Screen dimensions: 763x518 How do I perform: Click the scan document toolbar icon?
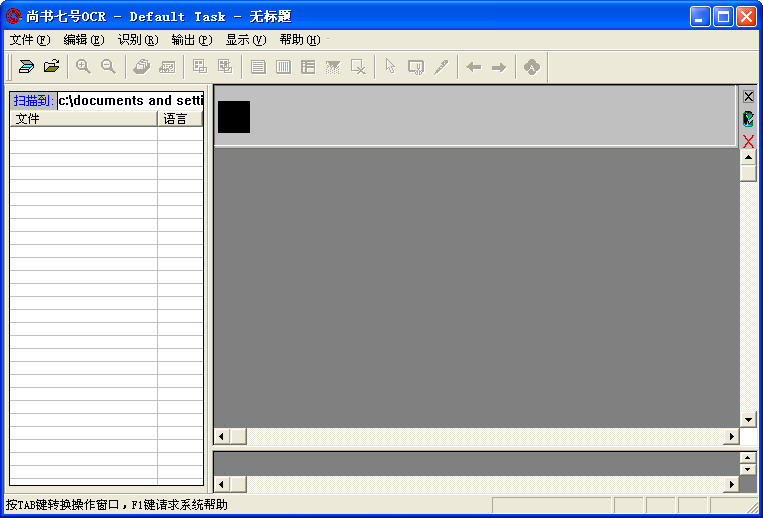[x=26, y=67]
